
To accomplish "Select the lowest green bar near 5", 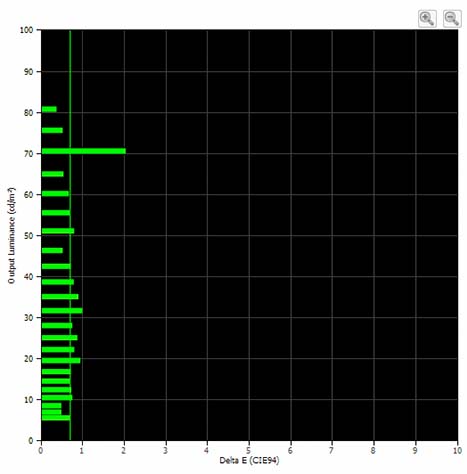I will pos(56,418).
